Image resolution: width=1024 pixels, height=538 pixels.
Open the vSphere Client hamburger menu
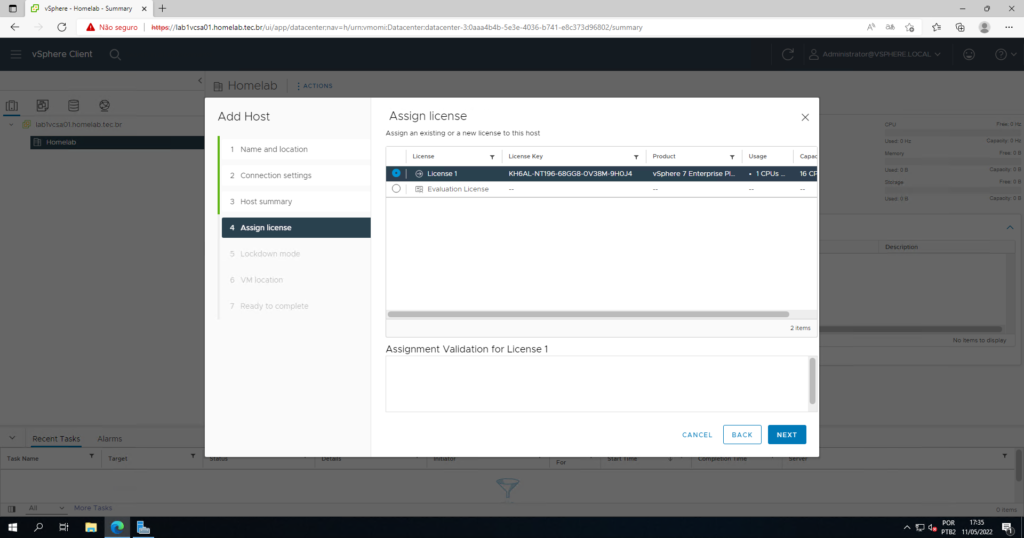tap(16, 54)
